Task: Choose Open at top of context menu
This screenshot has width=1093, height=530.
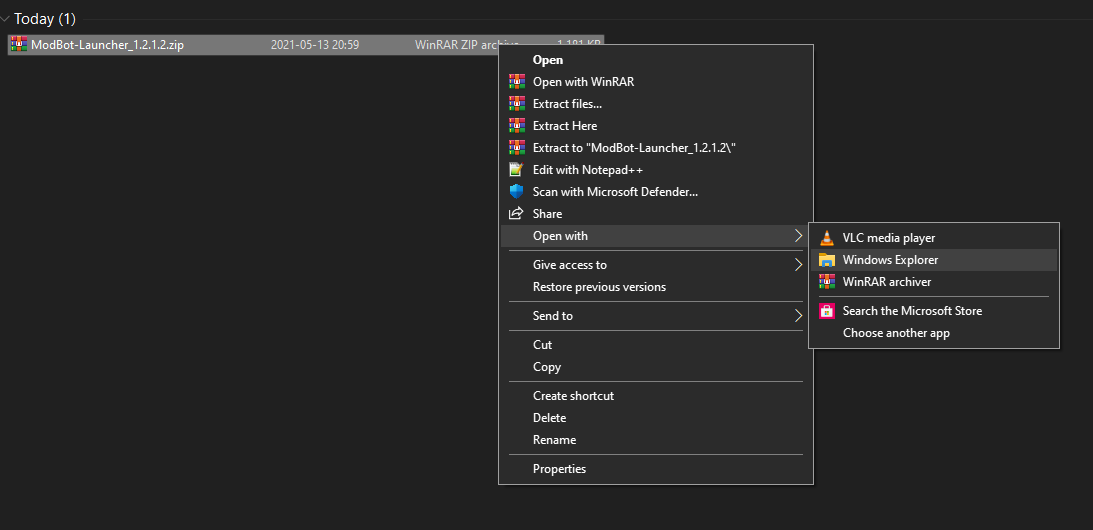Action: (x=656, y=60)
